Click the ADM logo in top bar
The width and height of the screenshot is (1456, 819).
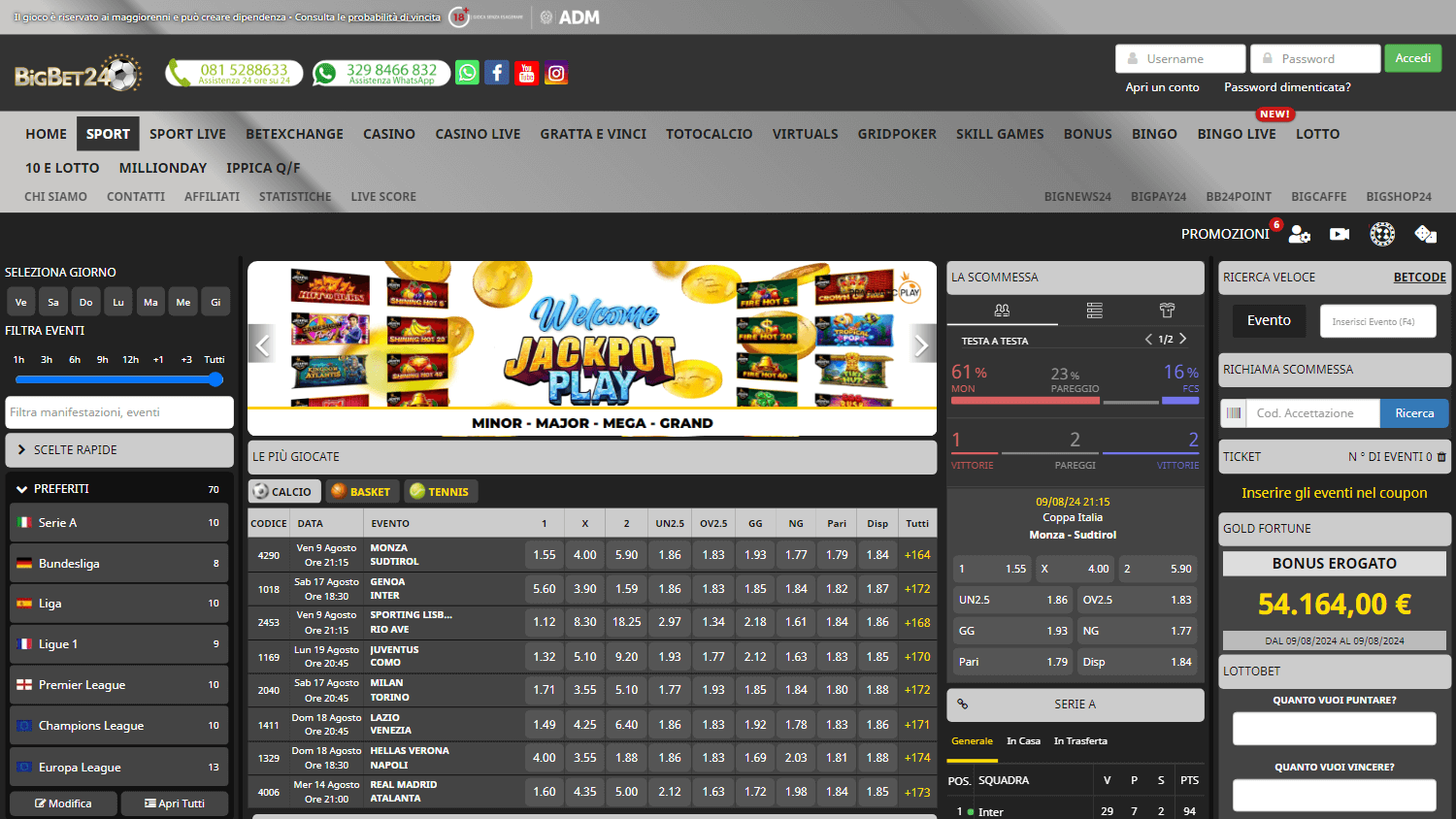click(570, 17)
